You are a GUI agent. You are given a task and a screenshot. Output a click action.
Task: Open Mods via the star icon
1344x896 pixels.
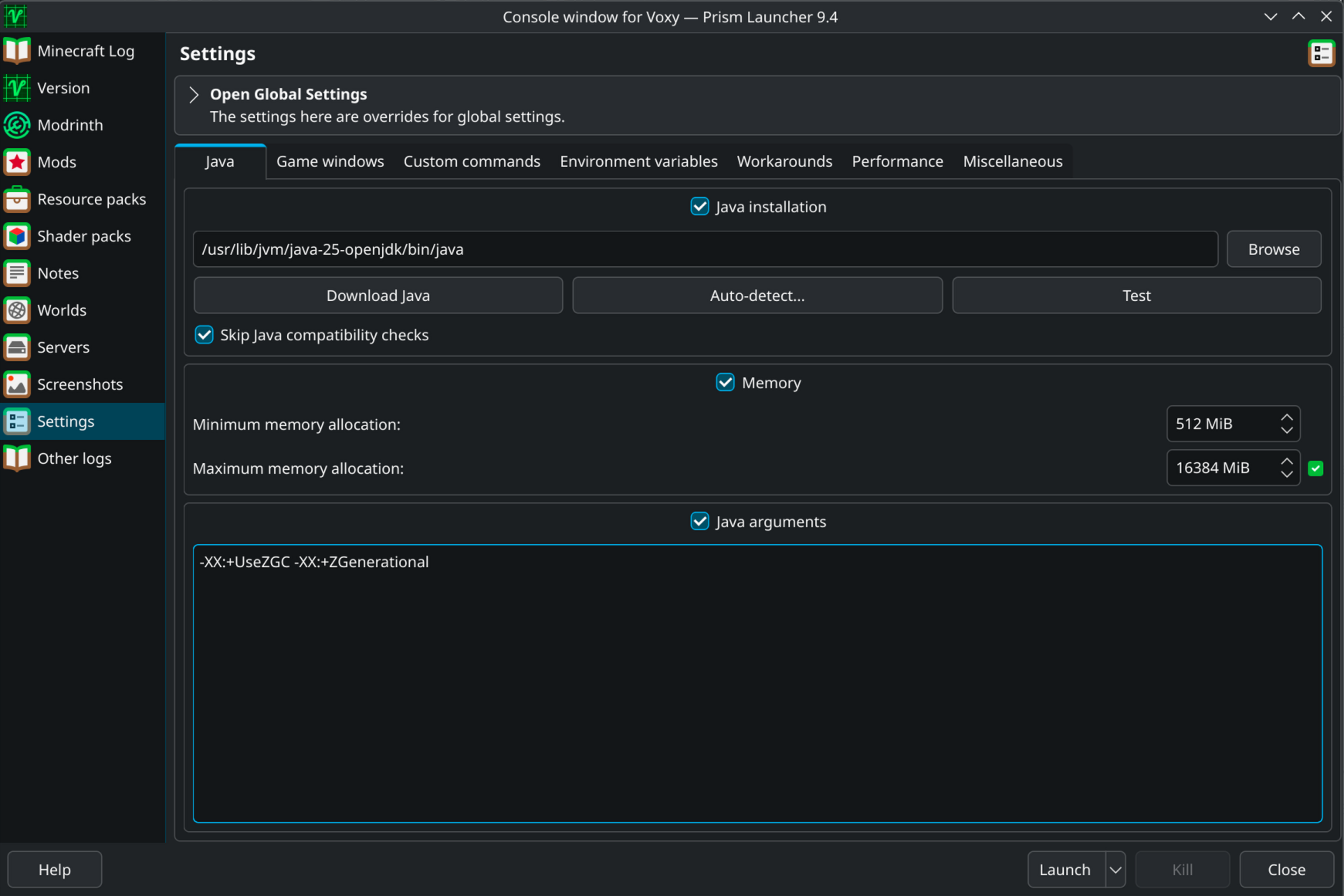point(17,162)
